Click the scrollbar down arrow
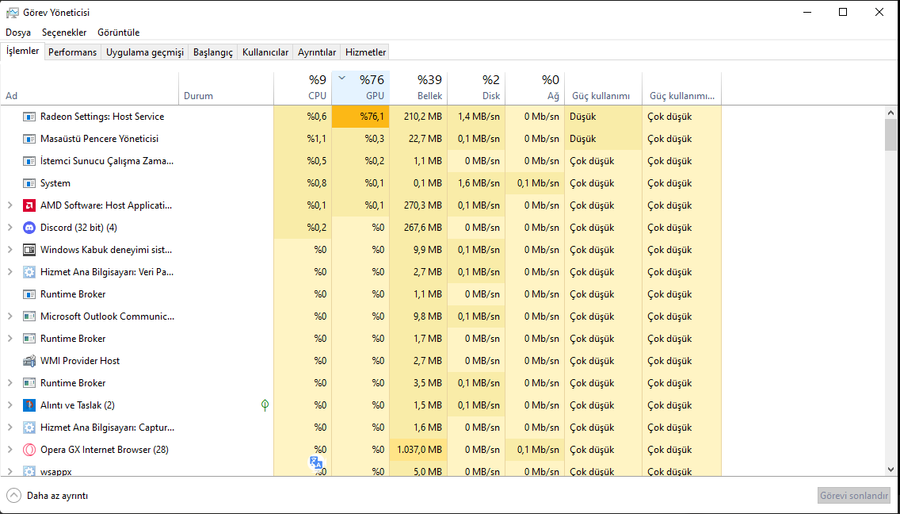Viewport: 900px width, 514px height. tap(891, 470)
